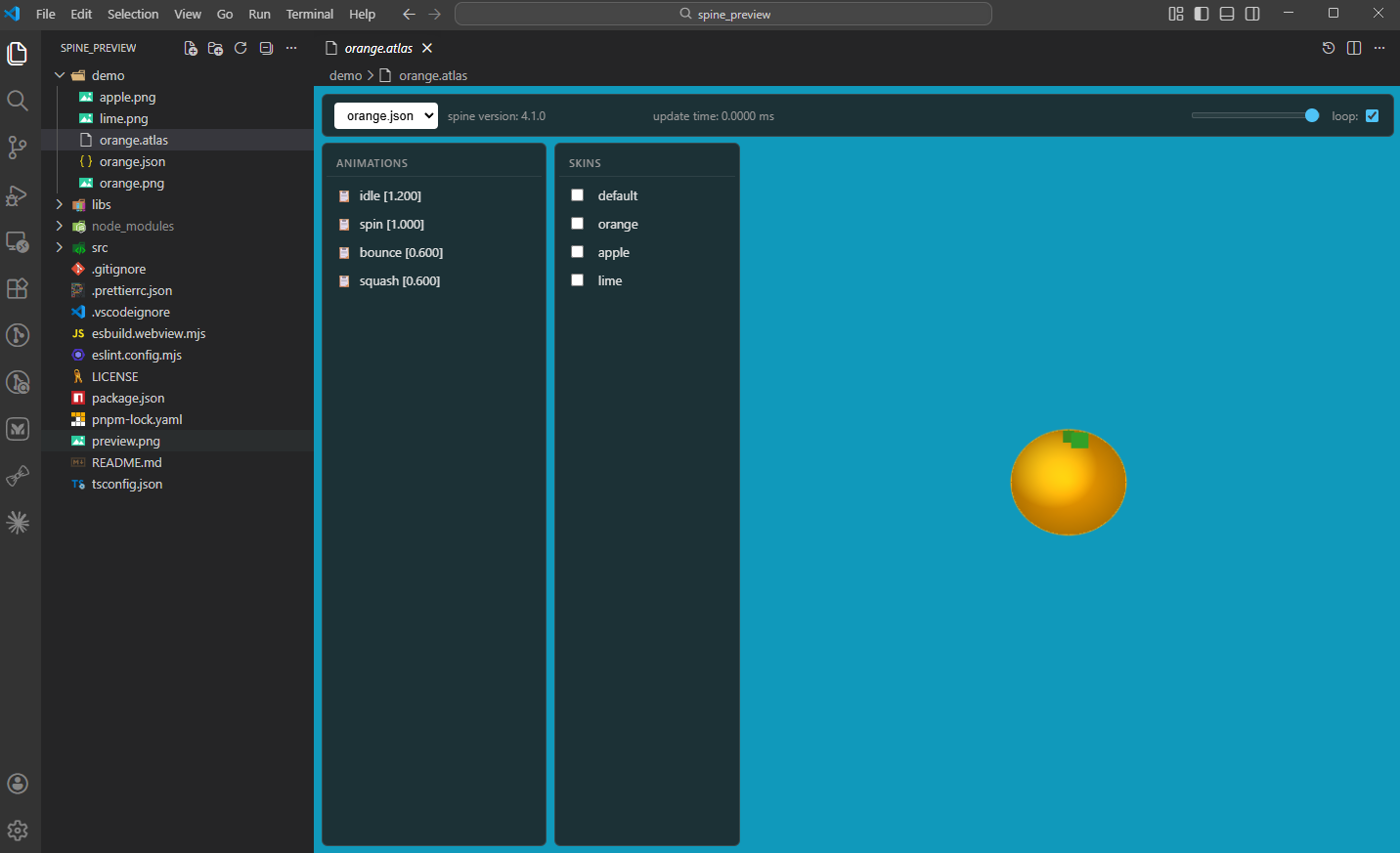The width and height of the screenshot is (1400, 853).
Task: Uncheck the loop checkbox
Action: tap(1372, 115)
